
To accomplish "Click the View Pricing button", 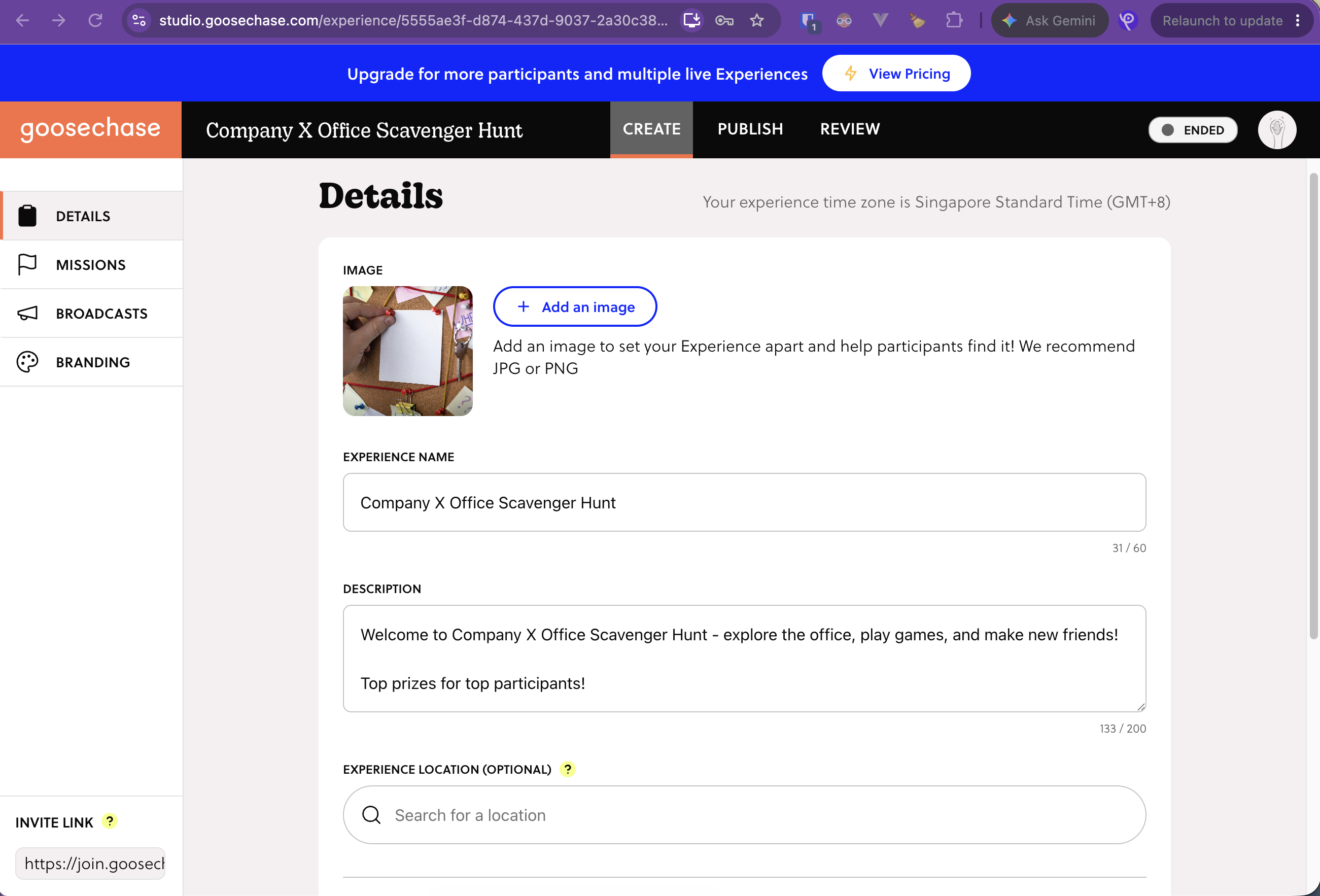I will point(896,73).
